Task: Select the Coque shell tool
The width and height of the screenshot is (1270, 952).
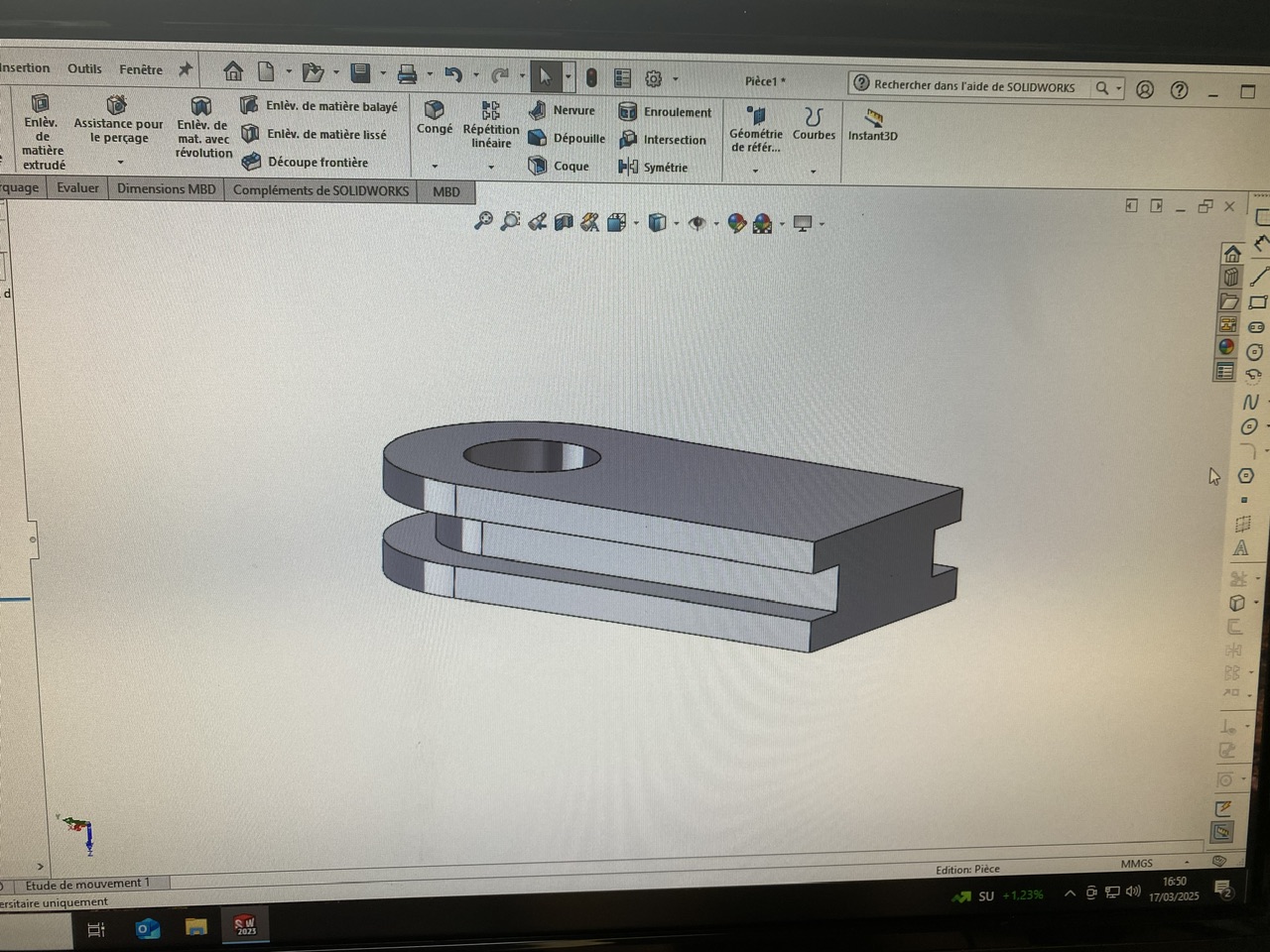Action: point(559,166)
